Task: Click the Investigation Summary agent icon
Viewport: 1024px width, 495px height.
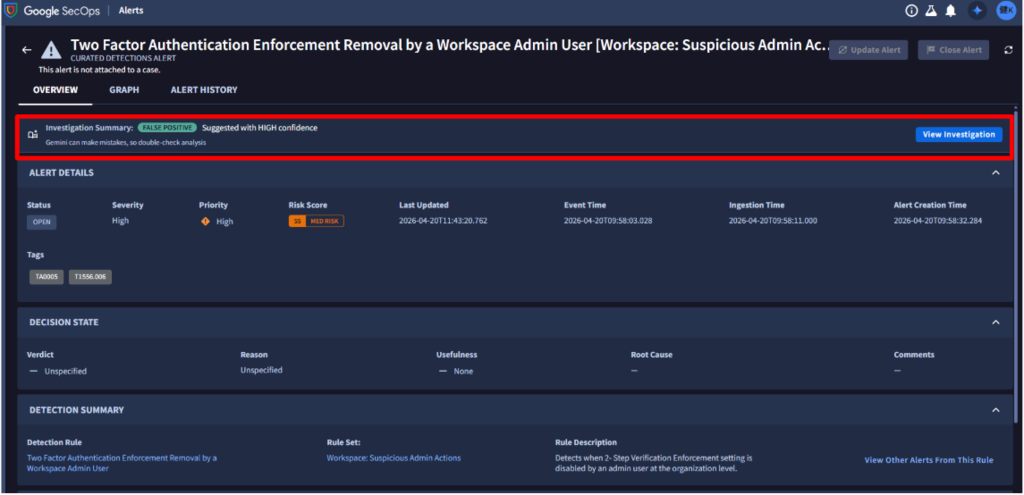Action: (x=33, y=135)
